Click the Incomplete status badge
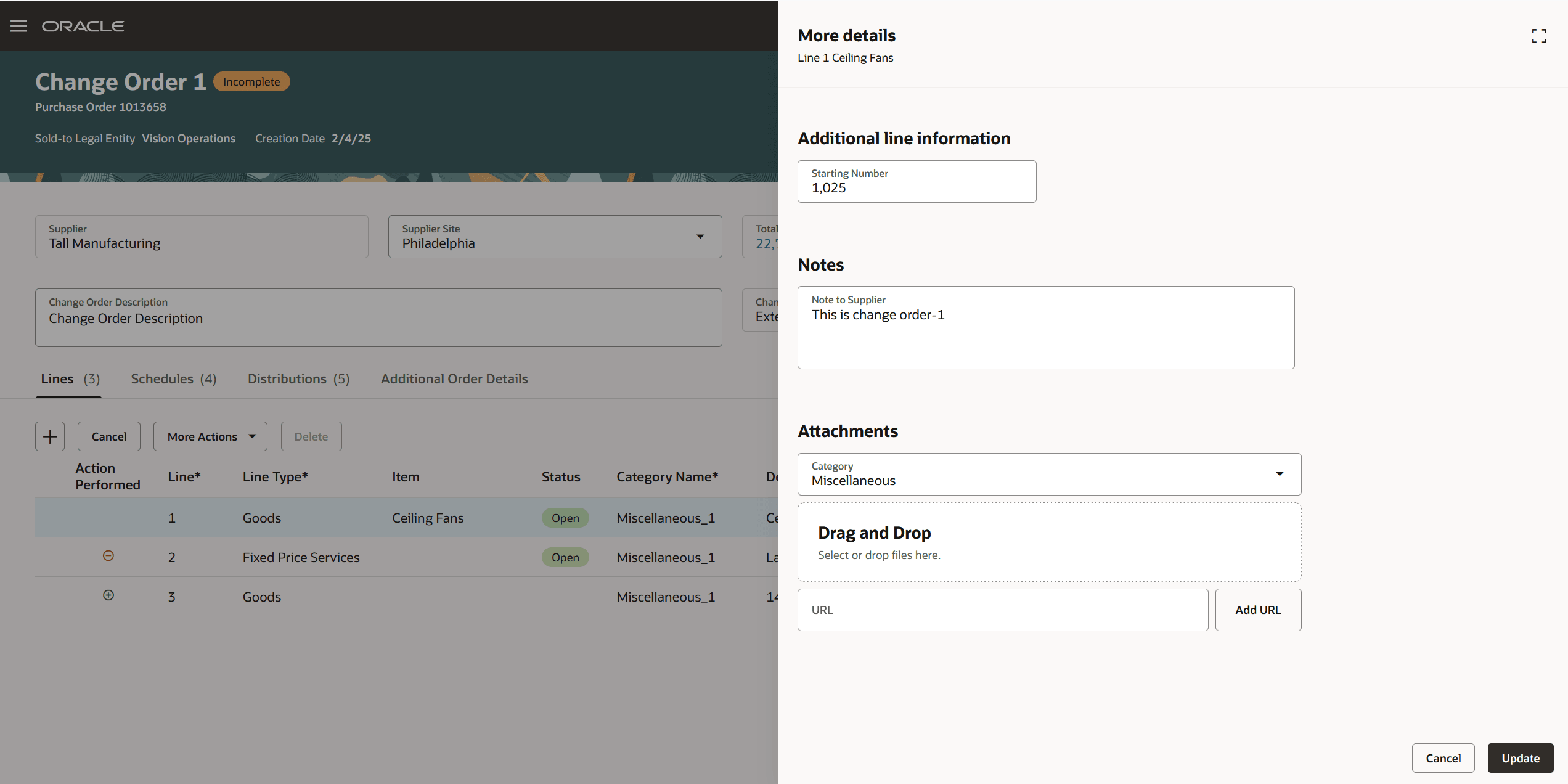The image size is (1568, 784). click(x=251, y=82)
